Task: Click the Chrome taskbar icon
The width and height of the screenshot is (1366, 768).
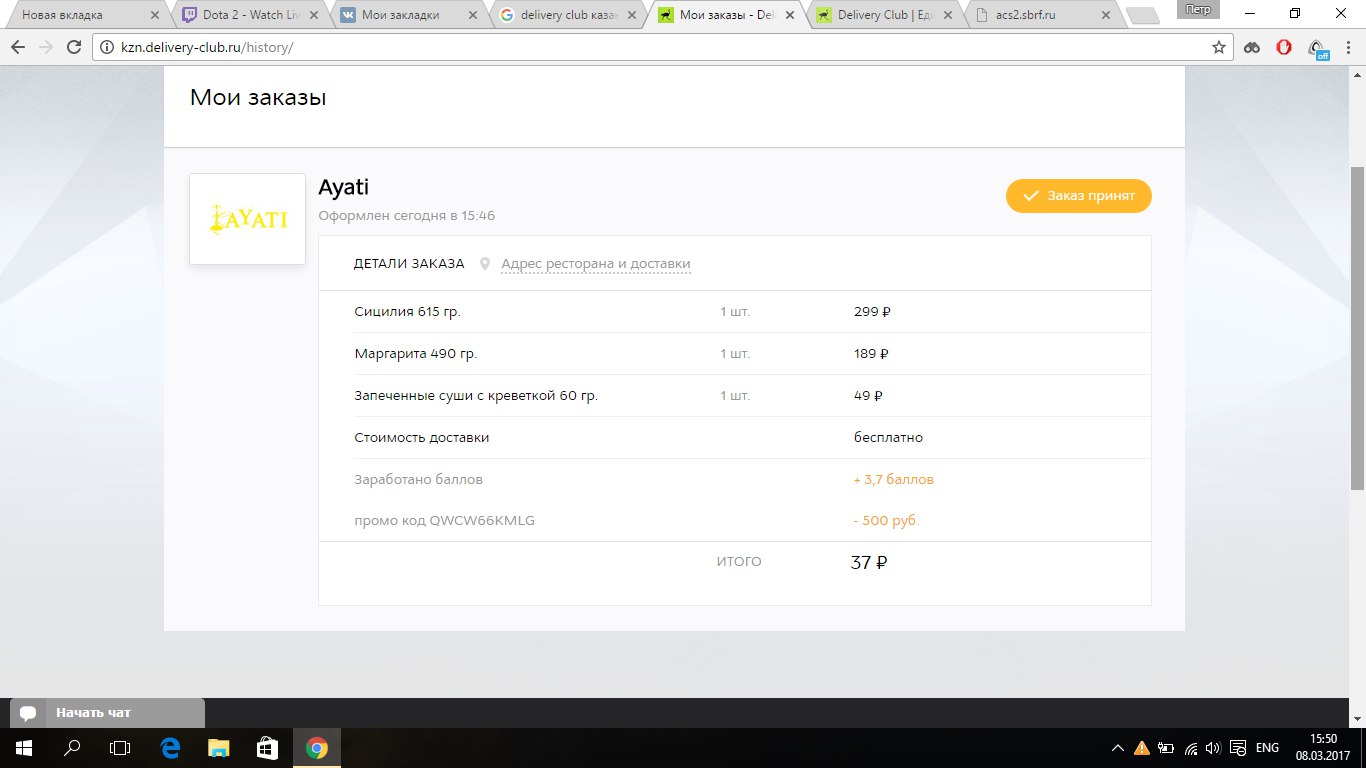Action: coord(316,748)
